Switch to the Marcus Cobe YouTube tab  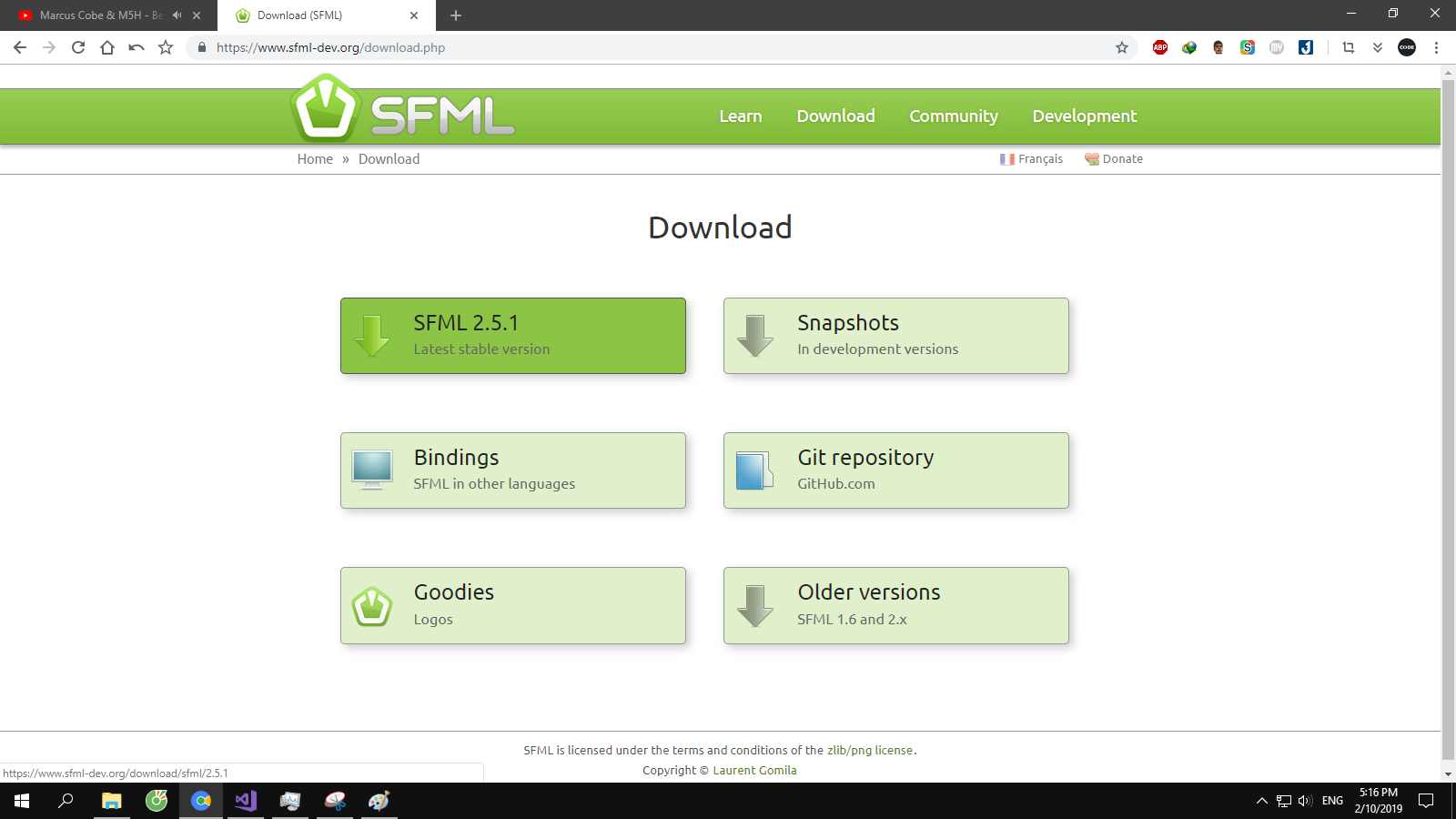[x=101, y=15]
